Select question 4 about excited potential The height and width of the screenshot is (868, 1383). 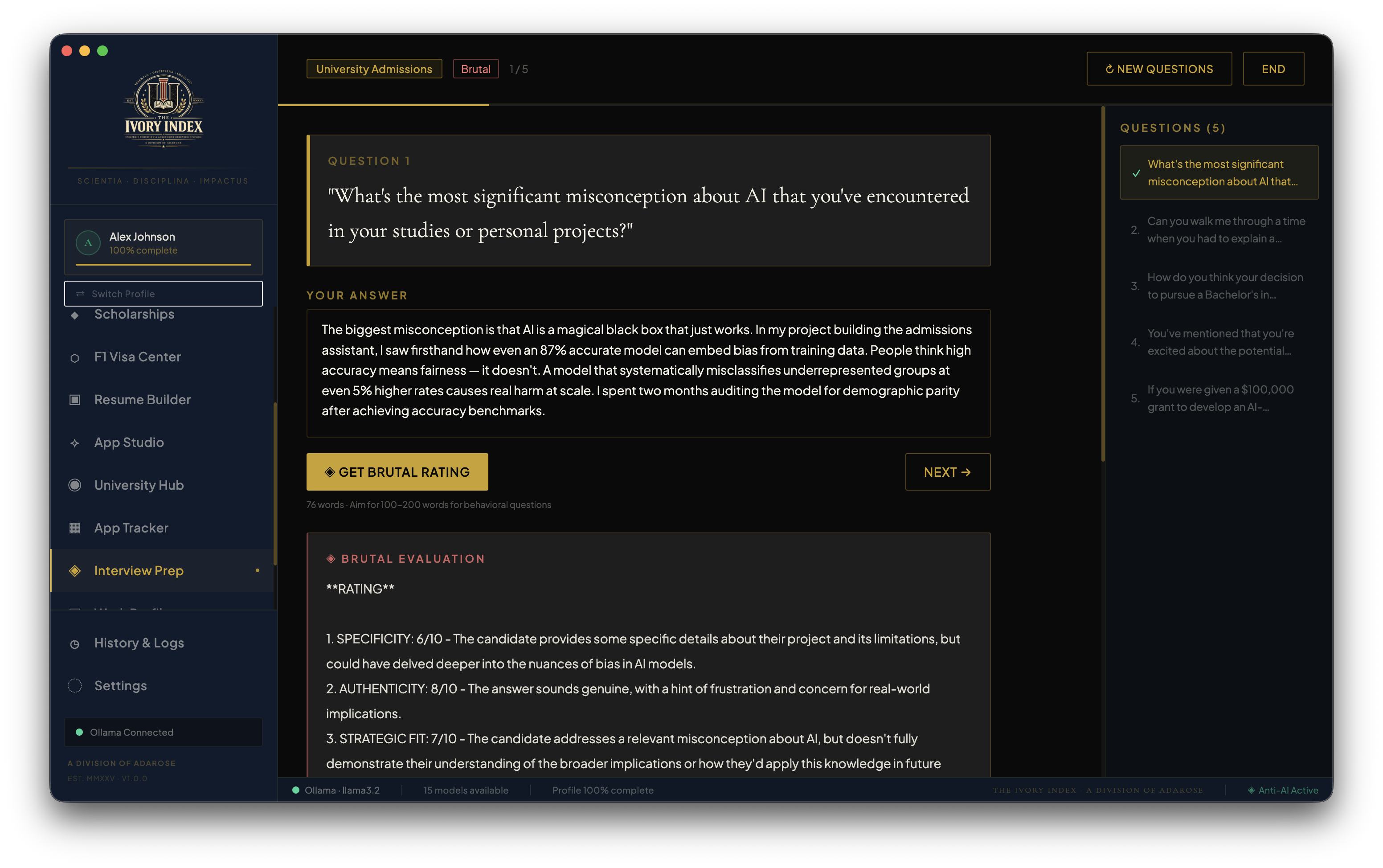[1219, 342]
